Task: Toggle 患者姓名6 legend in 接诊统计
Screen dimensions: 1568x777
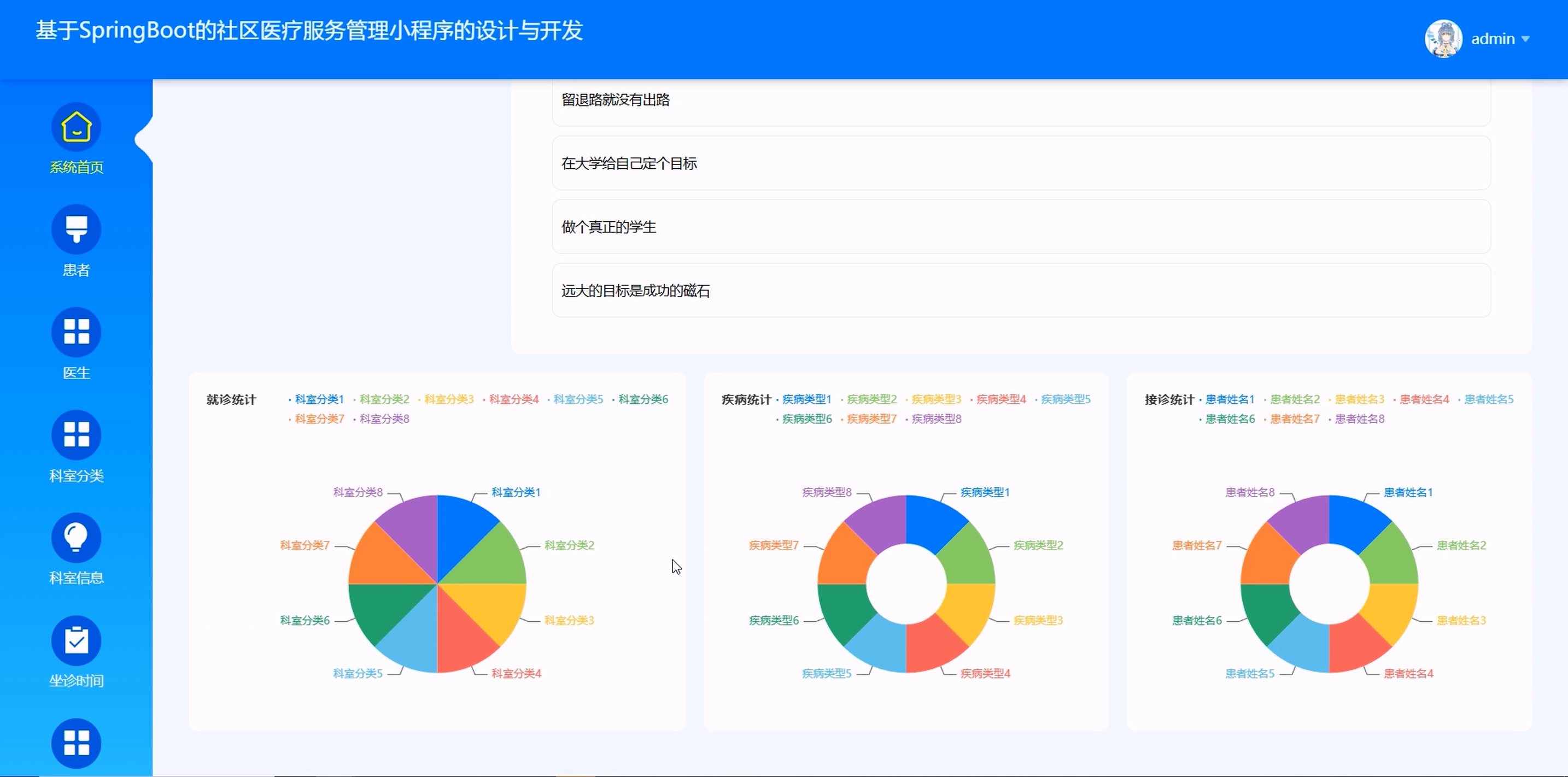Action: (x=1230, y=419)
